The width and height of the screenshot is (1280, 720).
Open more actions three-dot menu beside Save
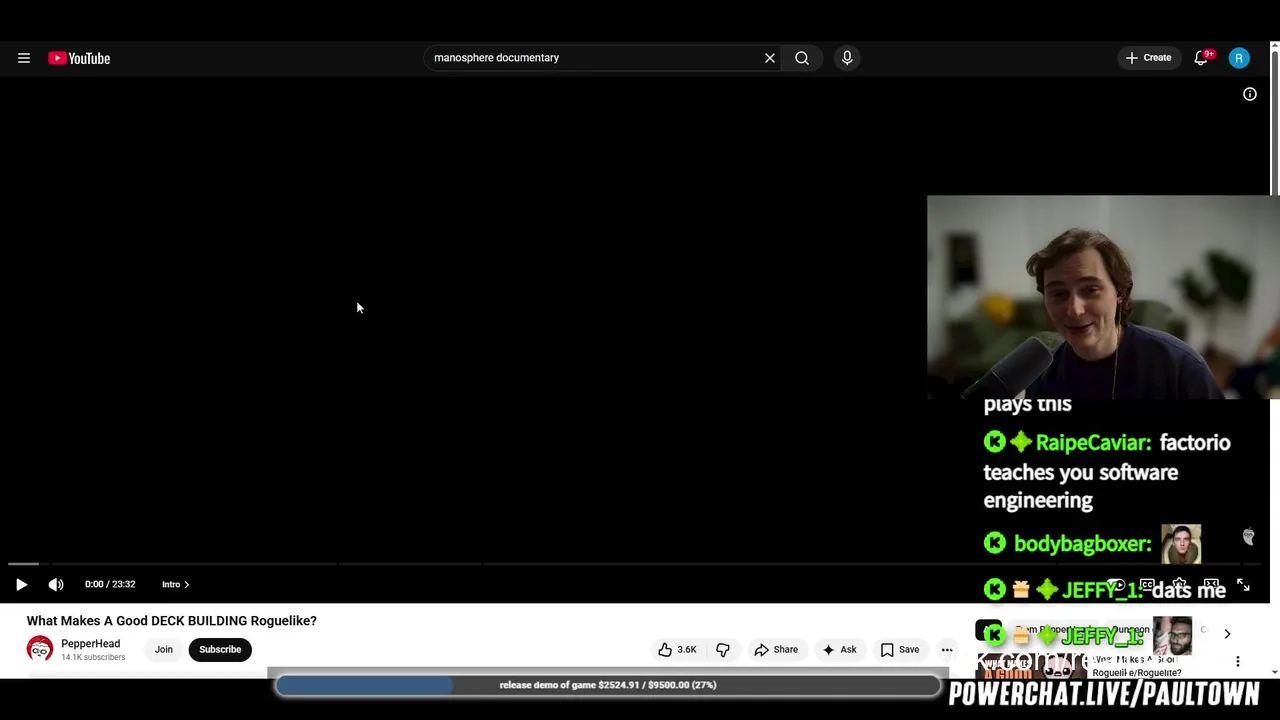[947, 650]
